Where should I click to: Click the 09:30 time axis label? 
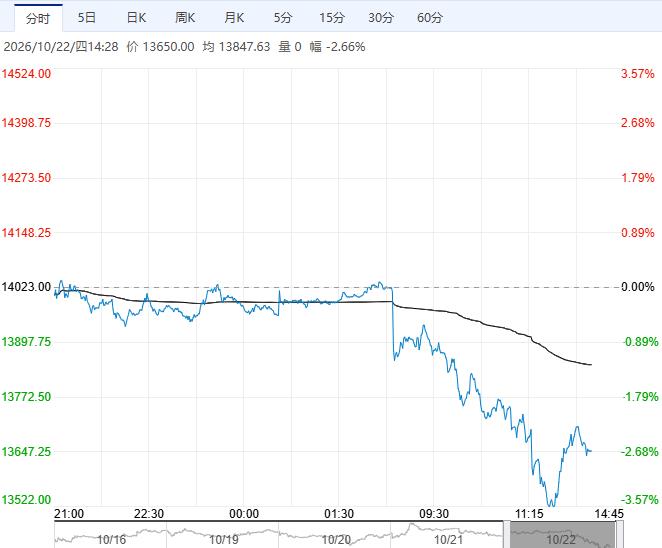click(x=434, y=514)
